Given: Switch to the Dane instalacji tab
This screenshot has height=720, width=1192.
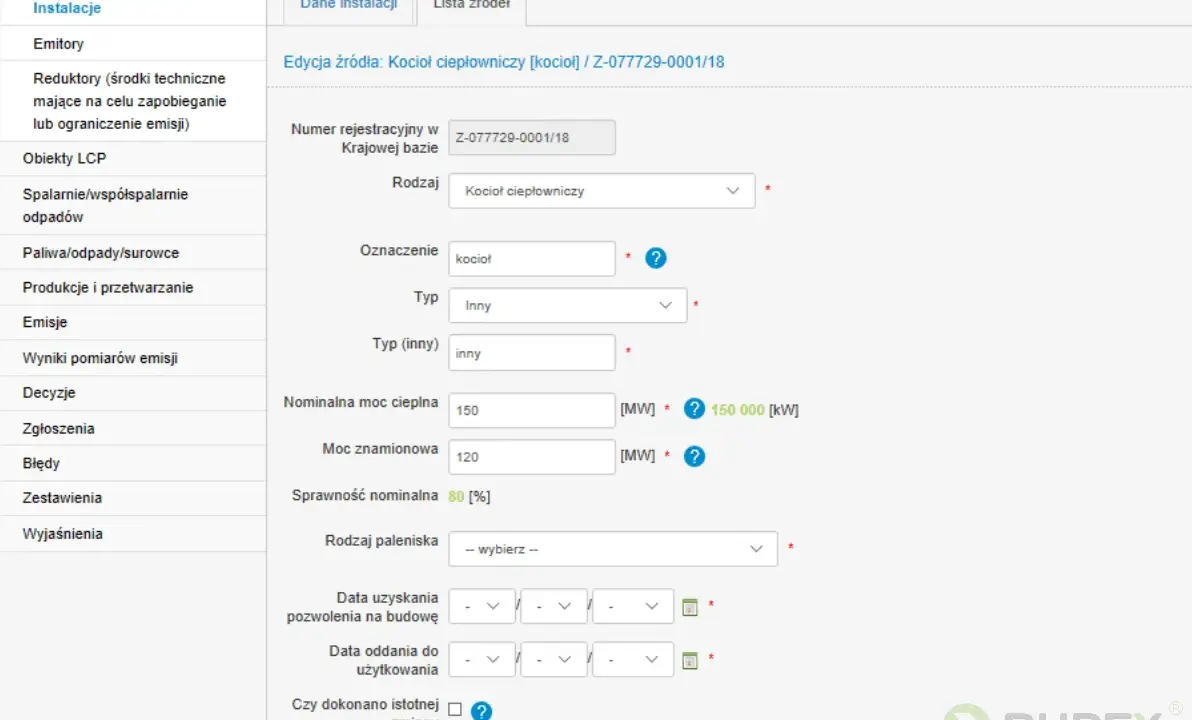Looking at the screenshot, I should 349,8.
